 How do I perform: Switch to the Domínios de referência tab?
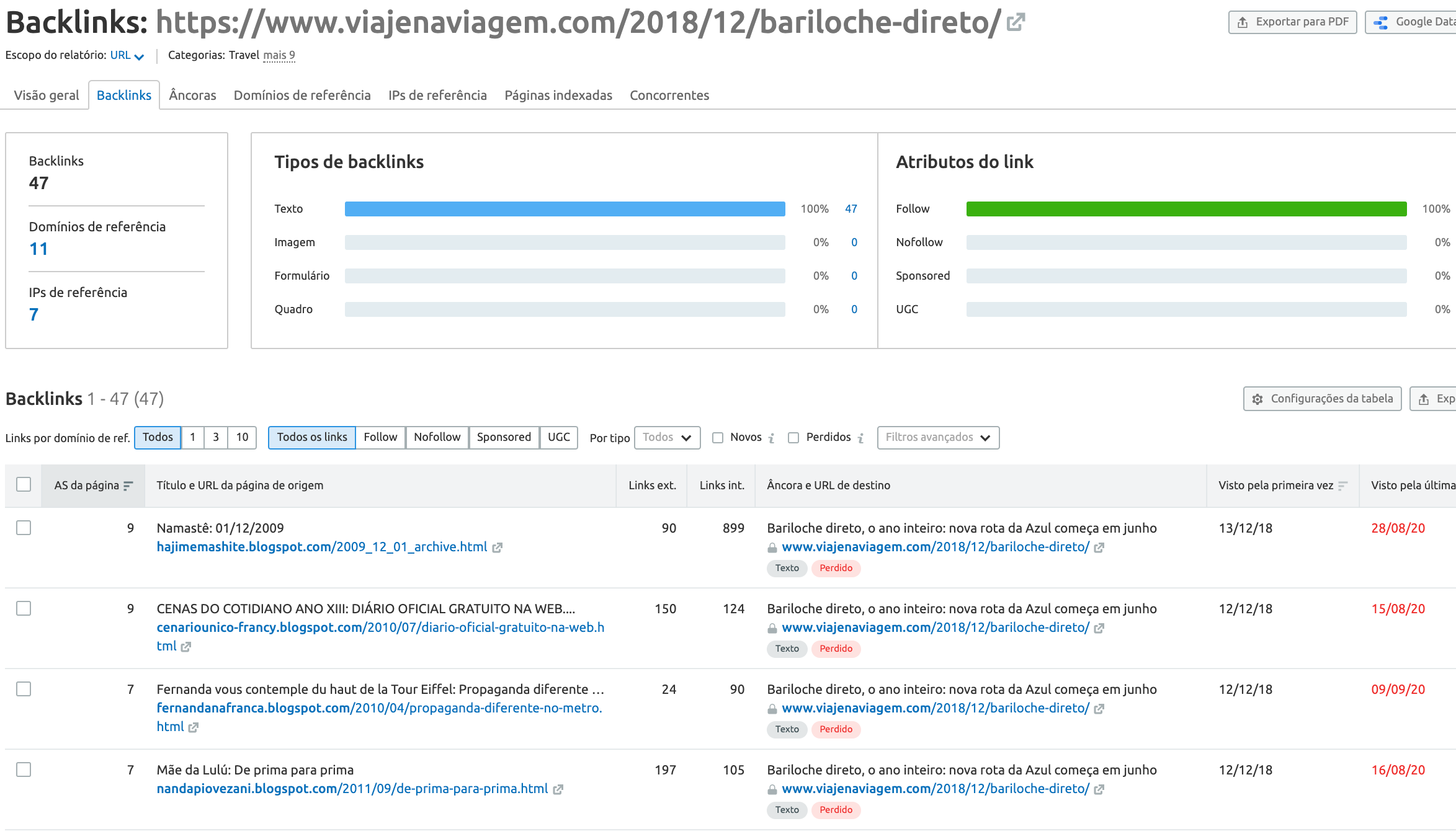tap(302, 95)
